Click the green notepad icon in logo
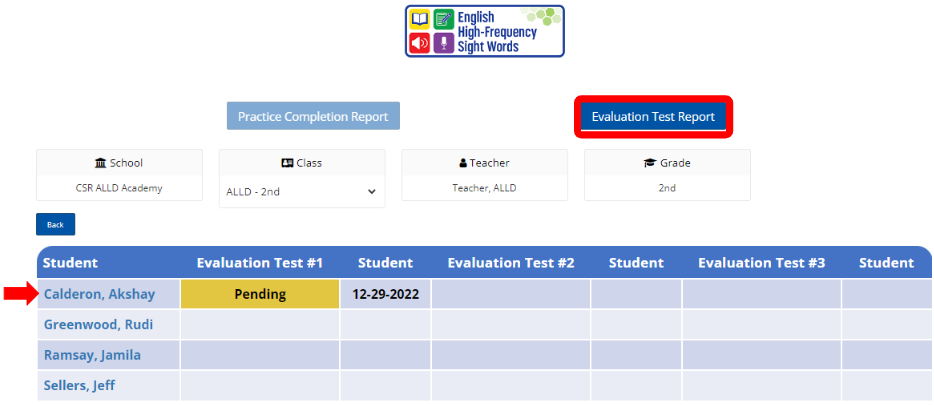Viewport: 934px width, 405px height. click(x=443, y=19)
